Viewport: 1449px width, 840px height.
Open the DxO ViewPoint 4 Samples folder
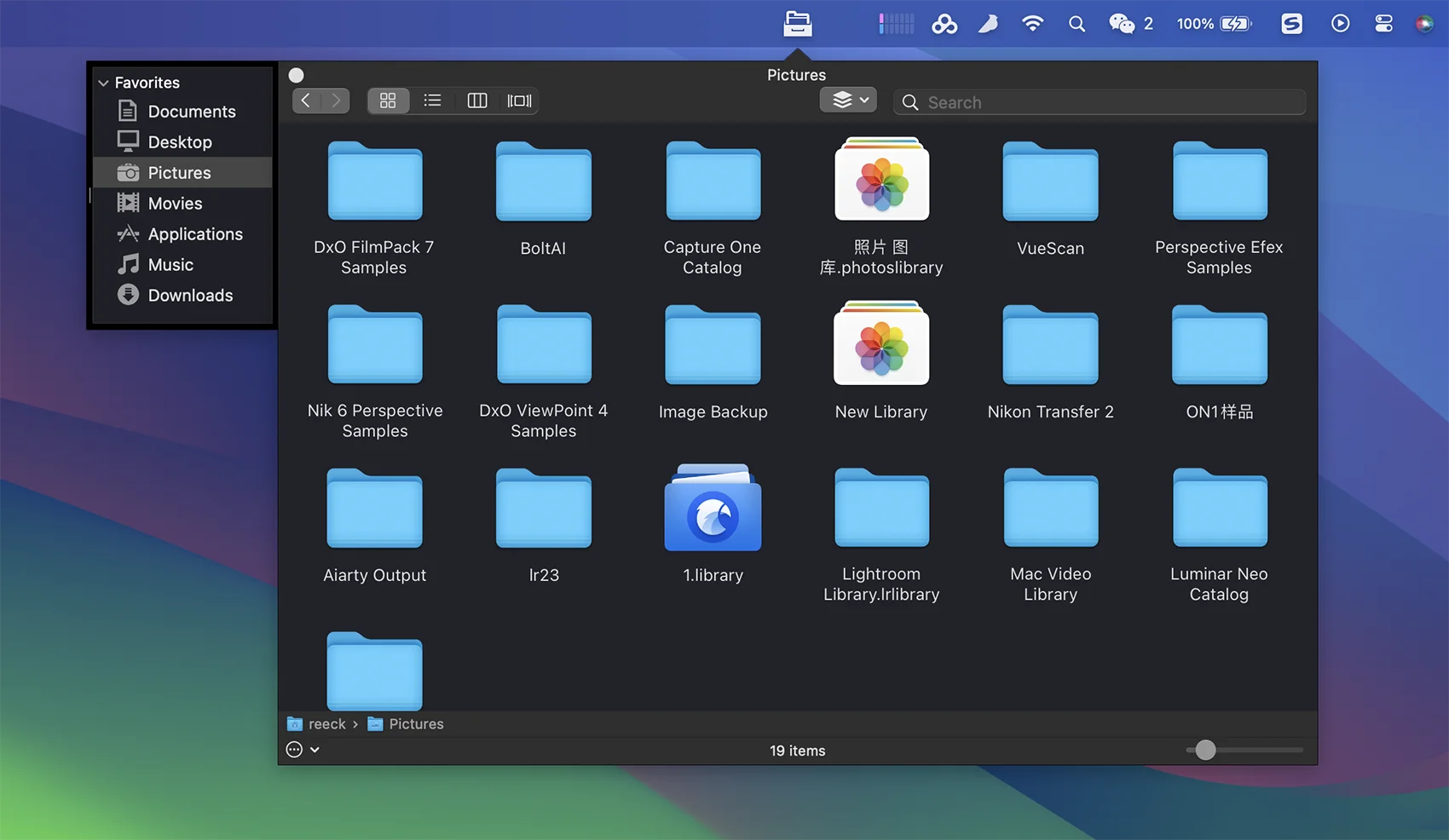click(x=544, y=344)
